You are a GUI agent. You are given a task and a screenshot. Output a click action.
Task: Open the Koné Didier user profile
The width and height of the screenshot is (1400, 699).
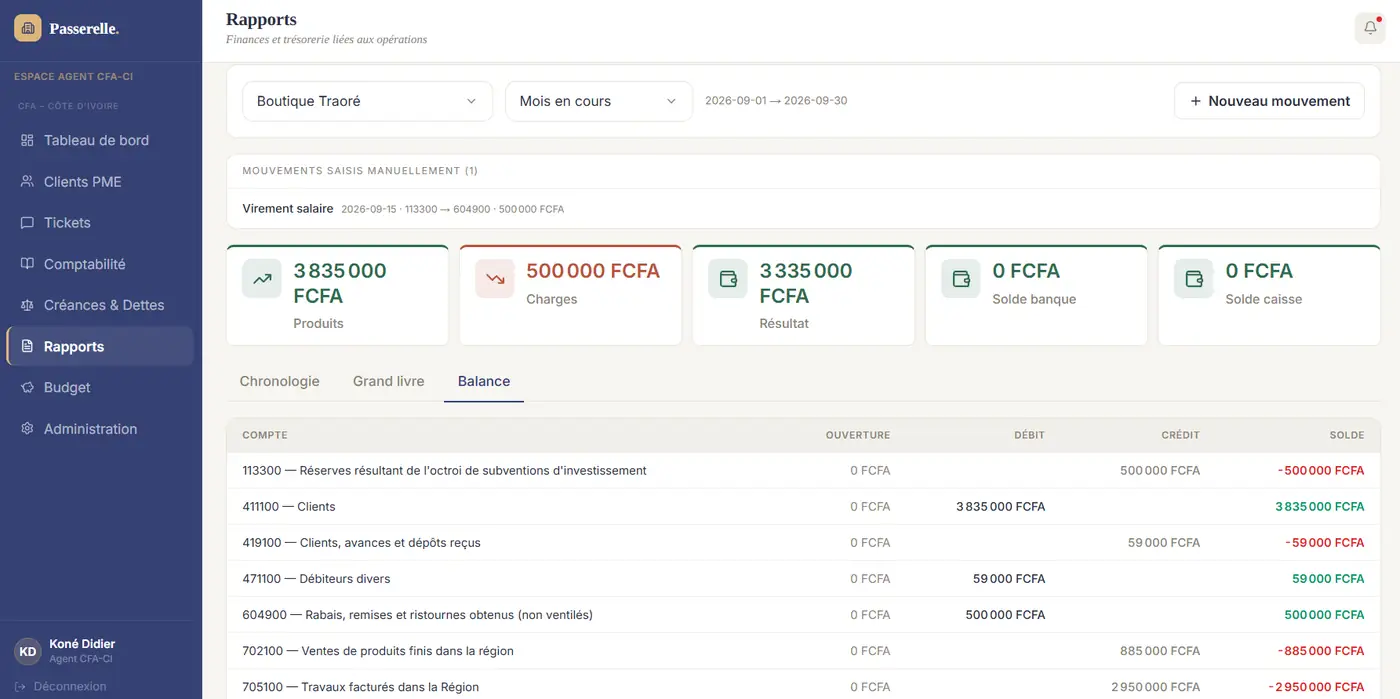point(100,651)
